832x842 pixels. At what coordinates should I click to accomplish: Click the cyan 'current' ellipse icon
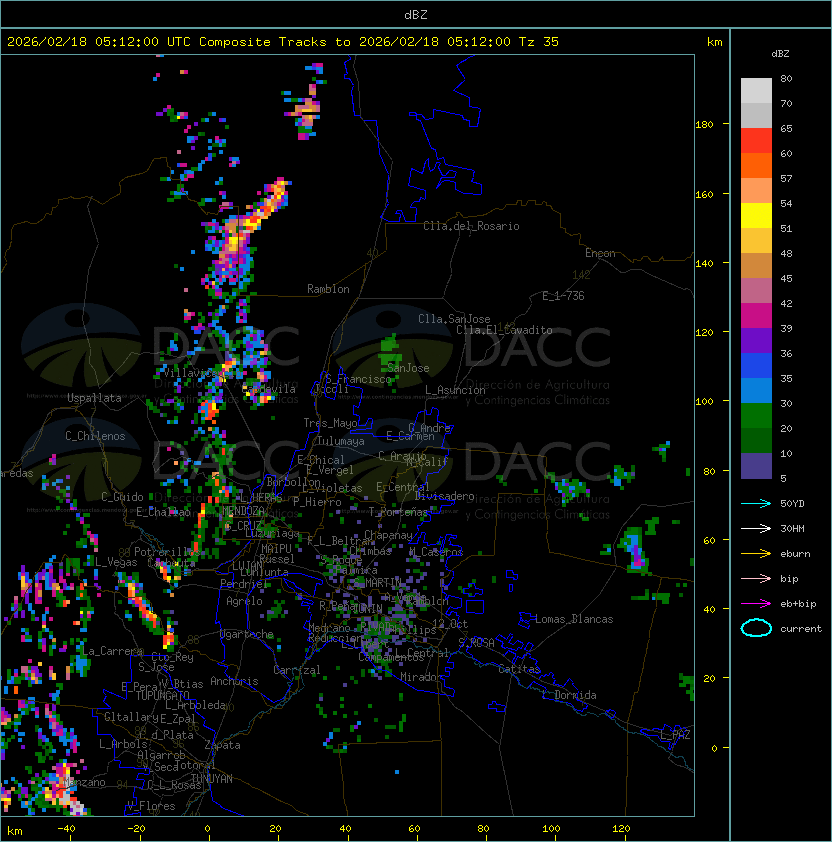756,628
